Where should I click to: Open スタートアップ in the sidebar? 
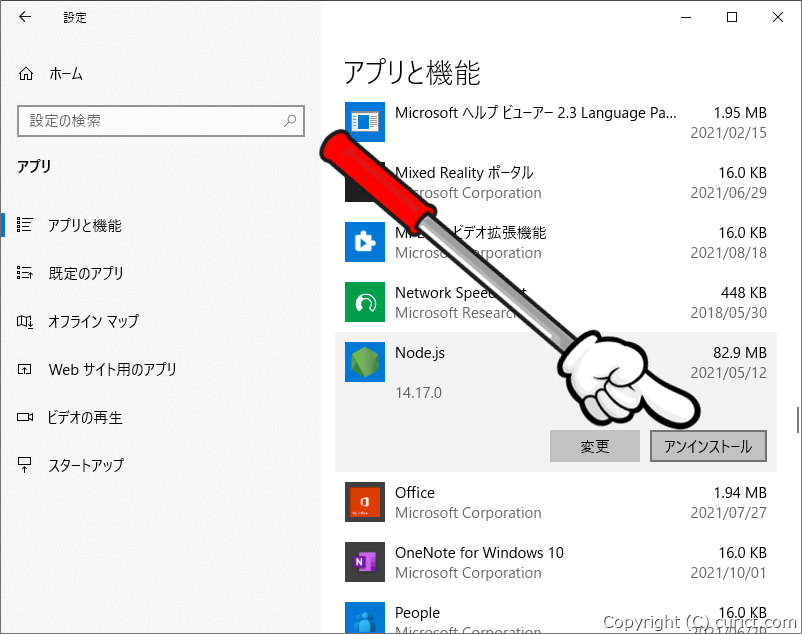(86, 465)
